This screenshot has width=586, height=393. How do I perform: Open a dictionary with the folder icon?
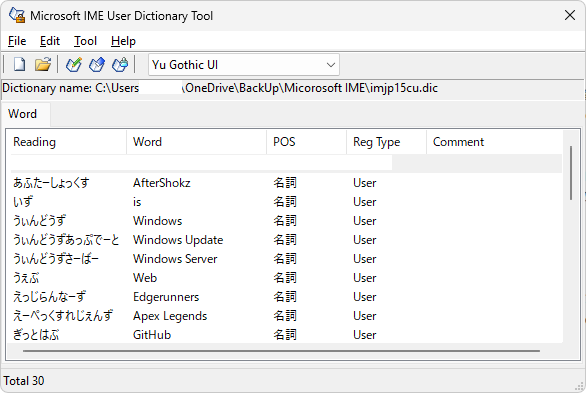(43, 65)
